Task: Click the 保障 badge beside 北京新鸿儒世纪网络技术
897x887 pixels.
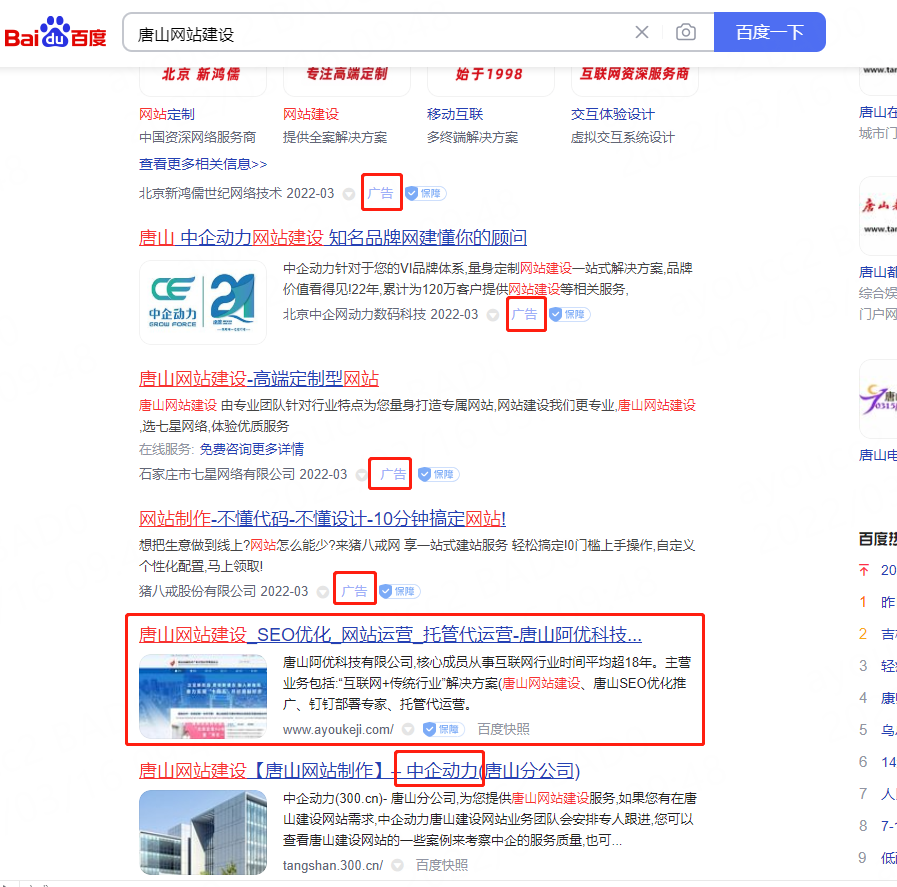Action: [425, 193]
